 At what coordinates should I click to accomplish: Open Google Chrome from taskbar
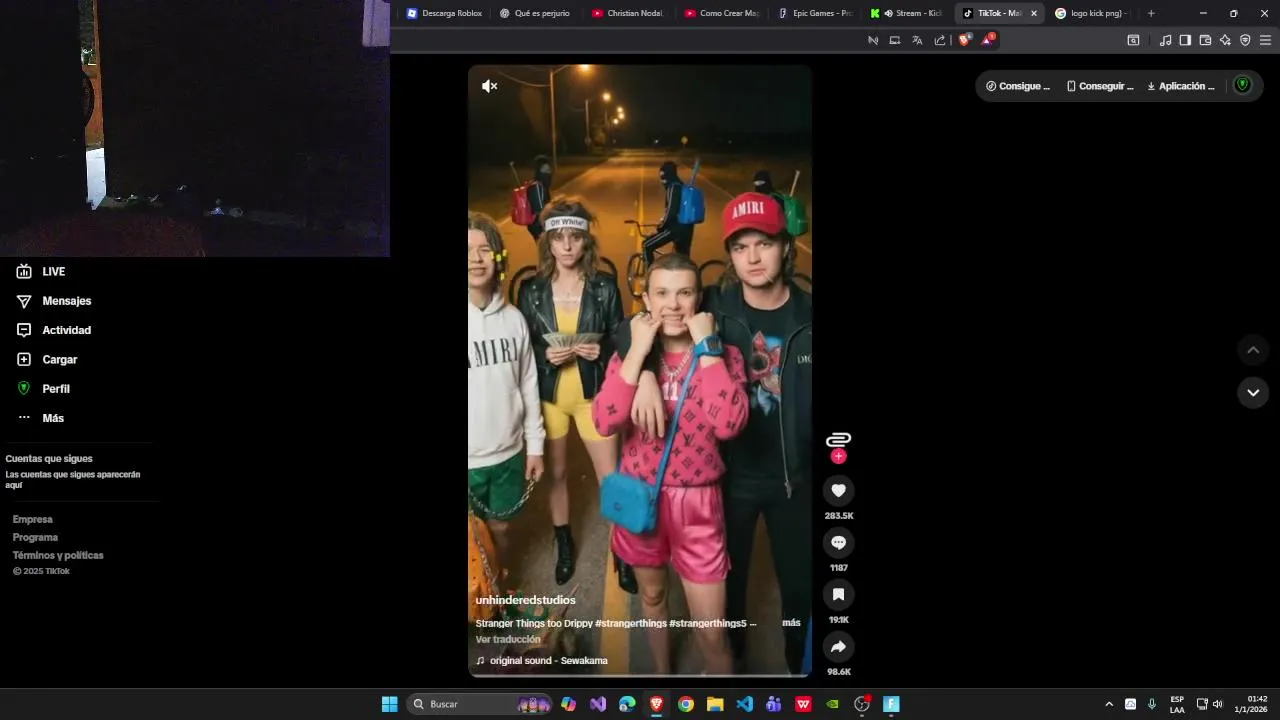click(x=686, y=704)
